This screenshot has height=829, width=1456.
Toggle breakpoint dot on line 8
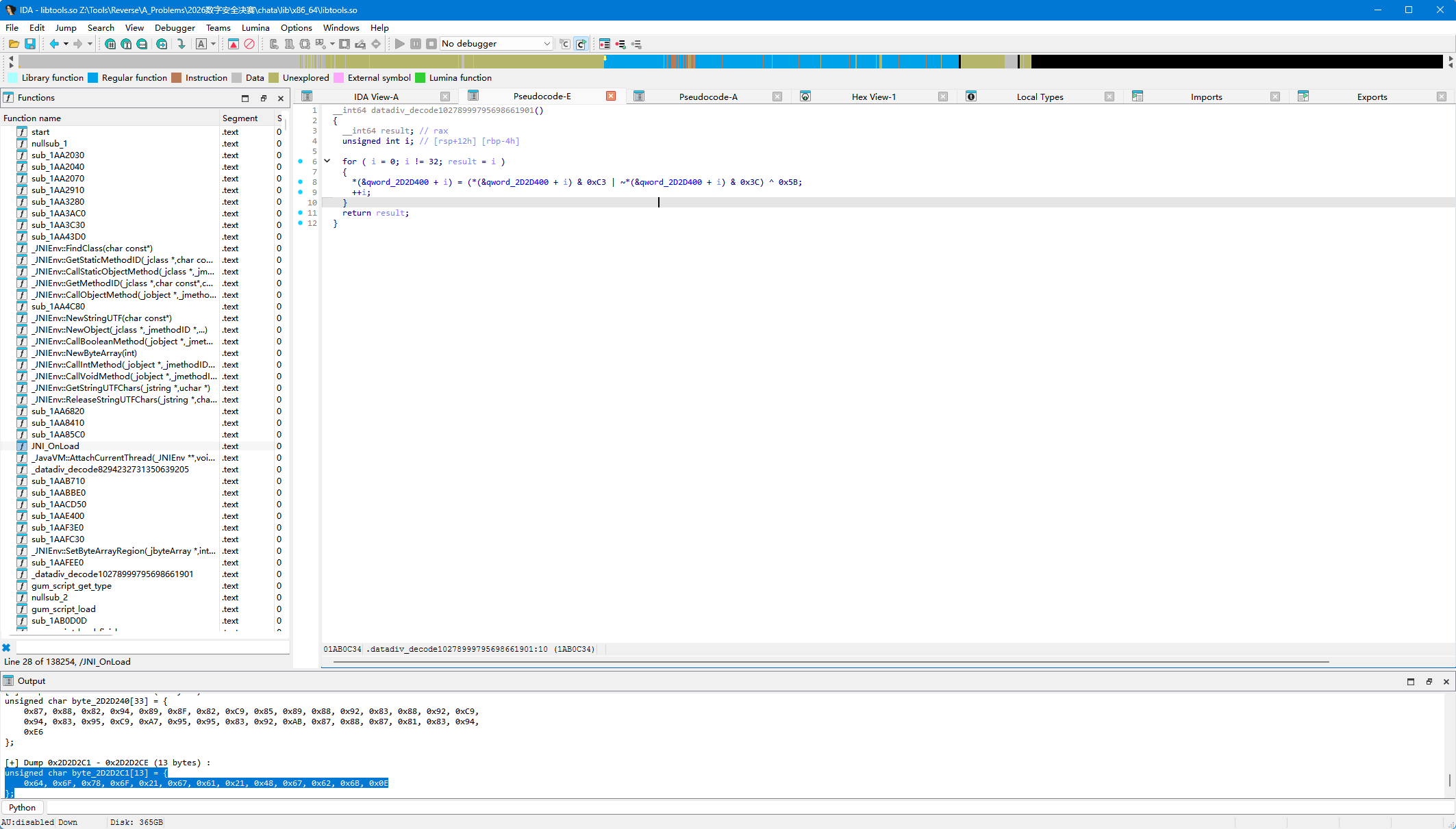[x=300, y=182]
